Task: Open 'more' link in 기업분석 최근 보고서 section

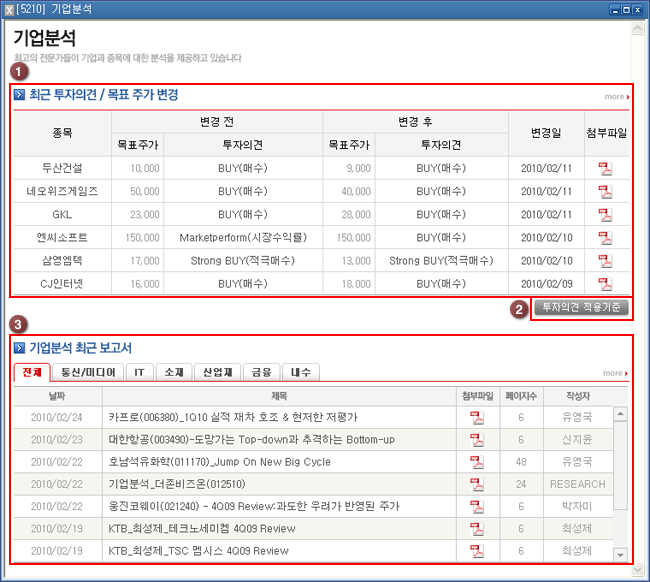Action: point(616,374)
